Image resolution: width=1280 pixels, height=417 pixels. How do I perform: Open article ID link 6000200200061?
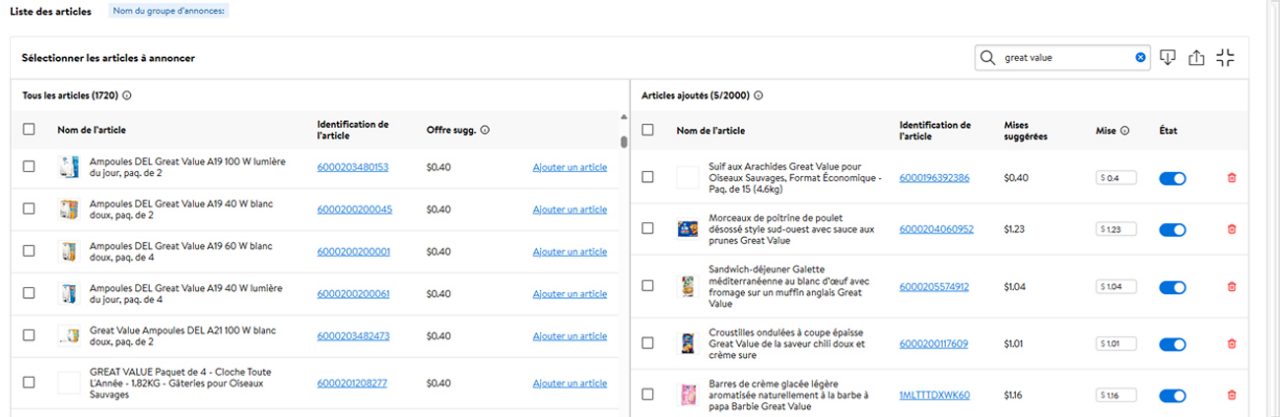(x=353, y=293)
